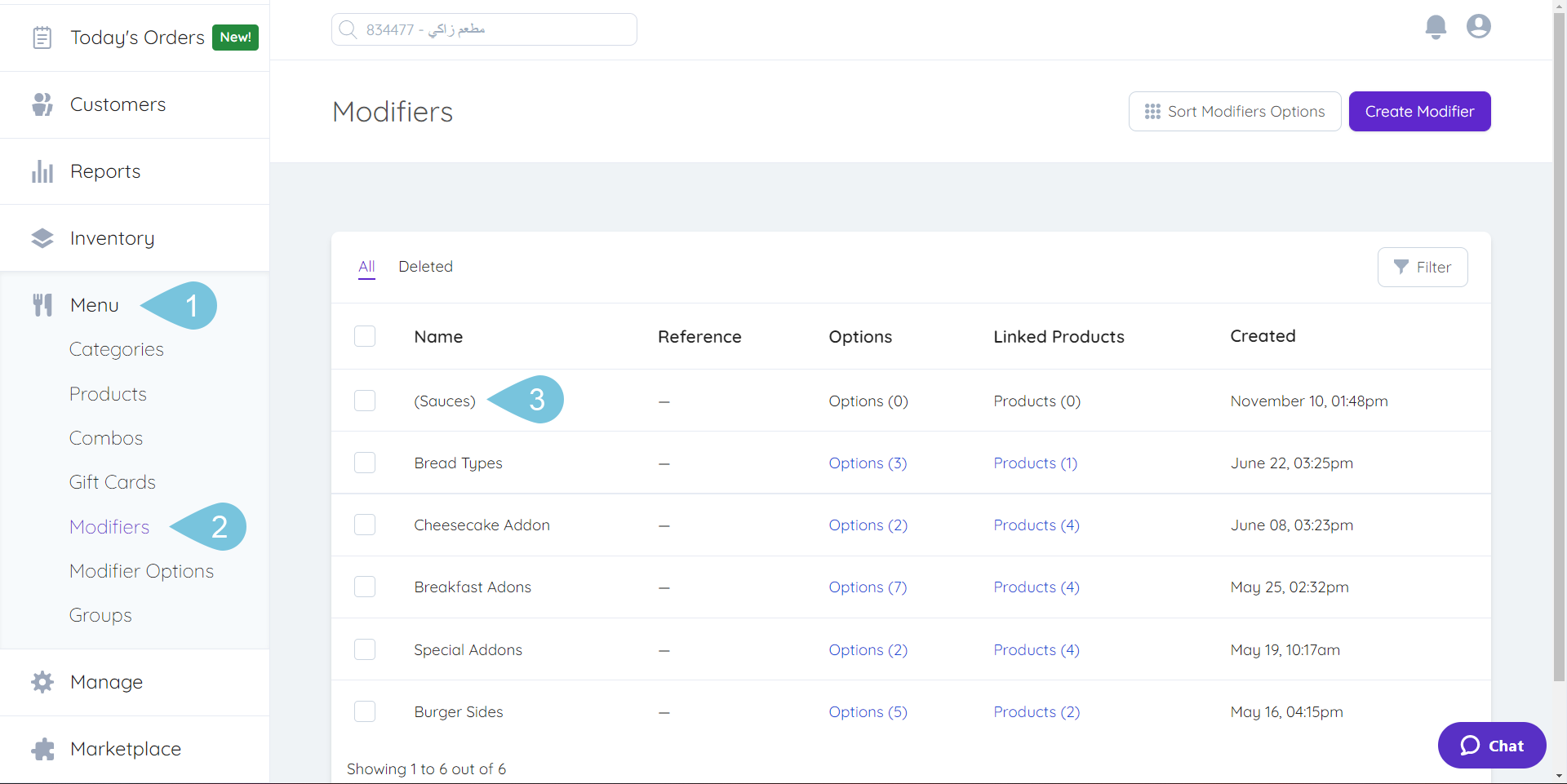Open Today's Orders clipboard icon
This screenshot has width=1567, height=784.
pyautogui.click(x=42, y=37)
